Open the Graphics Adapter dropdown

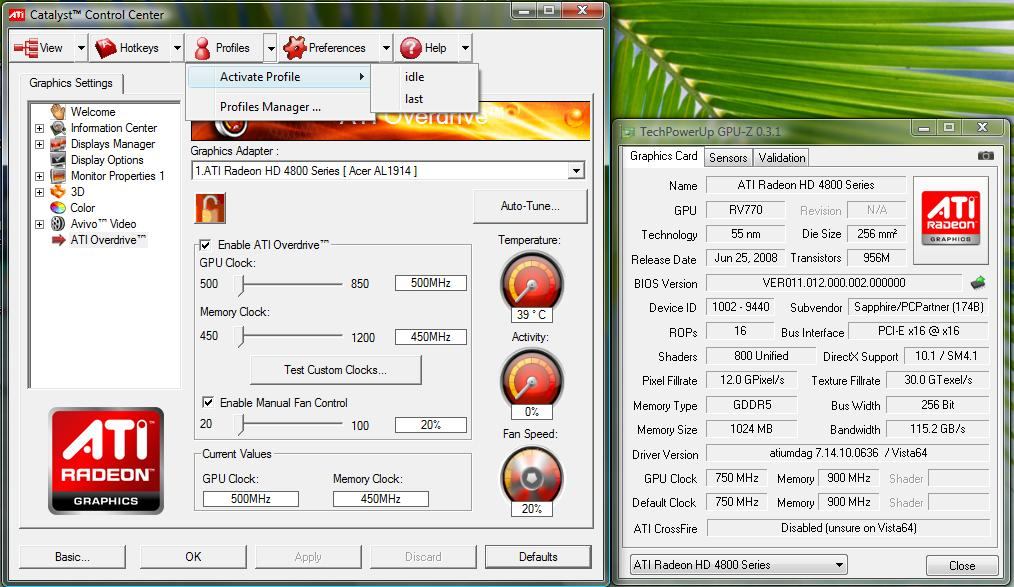click(576, 171)
